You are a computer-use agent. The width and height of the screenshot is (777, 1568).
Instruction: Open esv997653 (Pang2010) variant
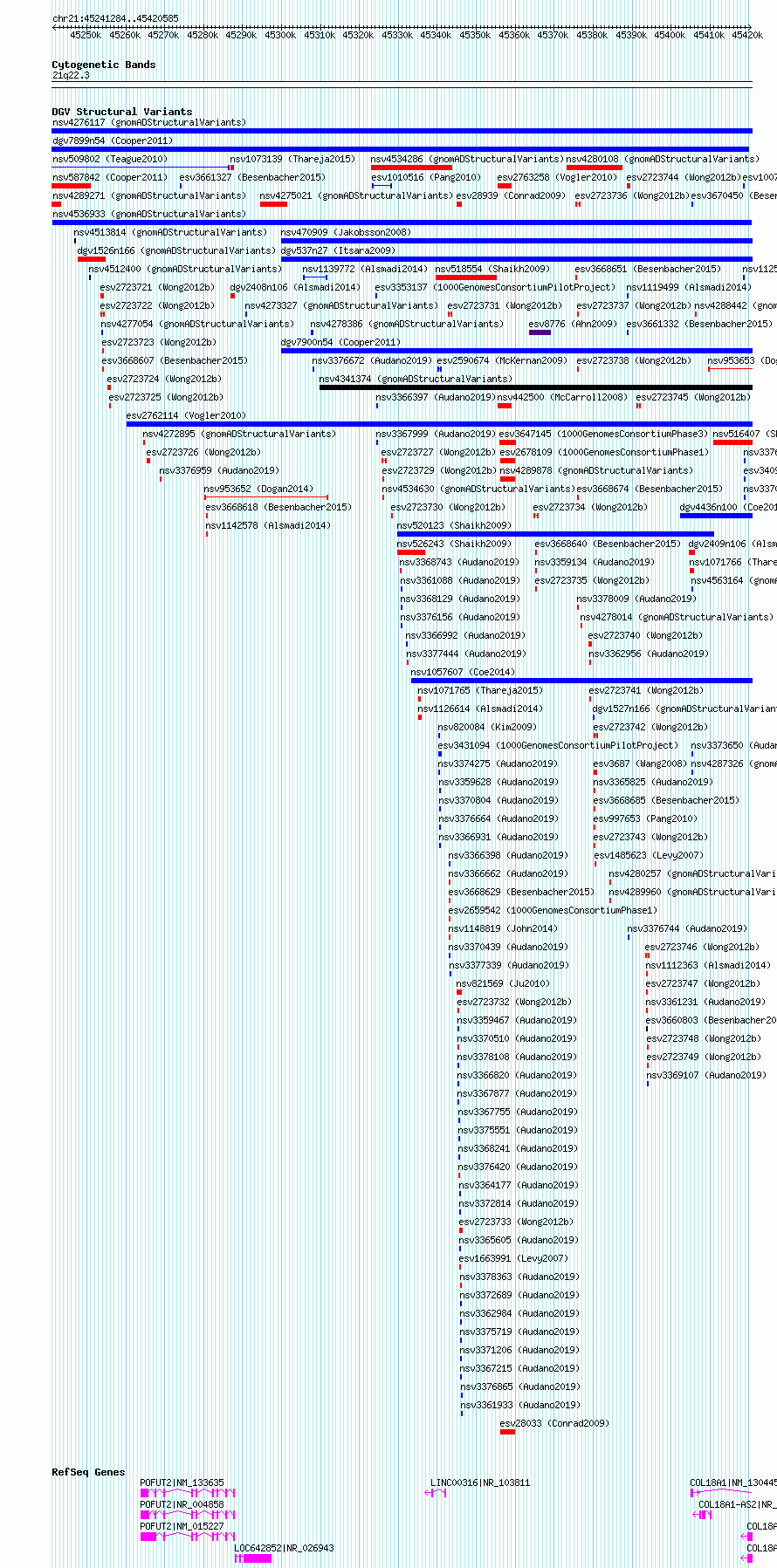coord(645,818)
